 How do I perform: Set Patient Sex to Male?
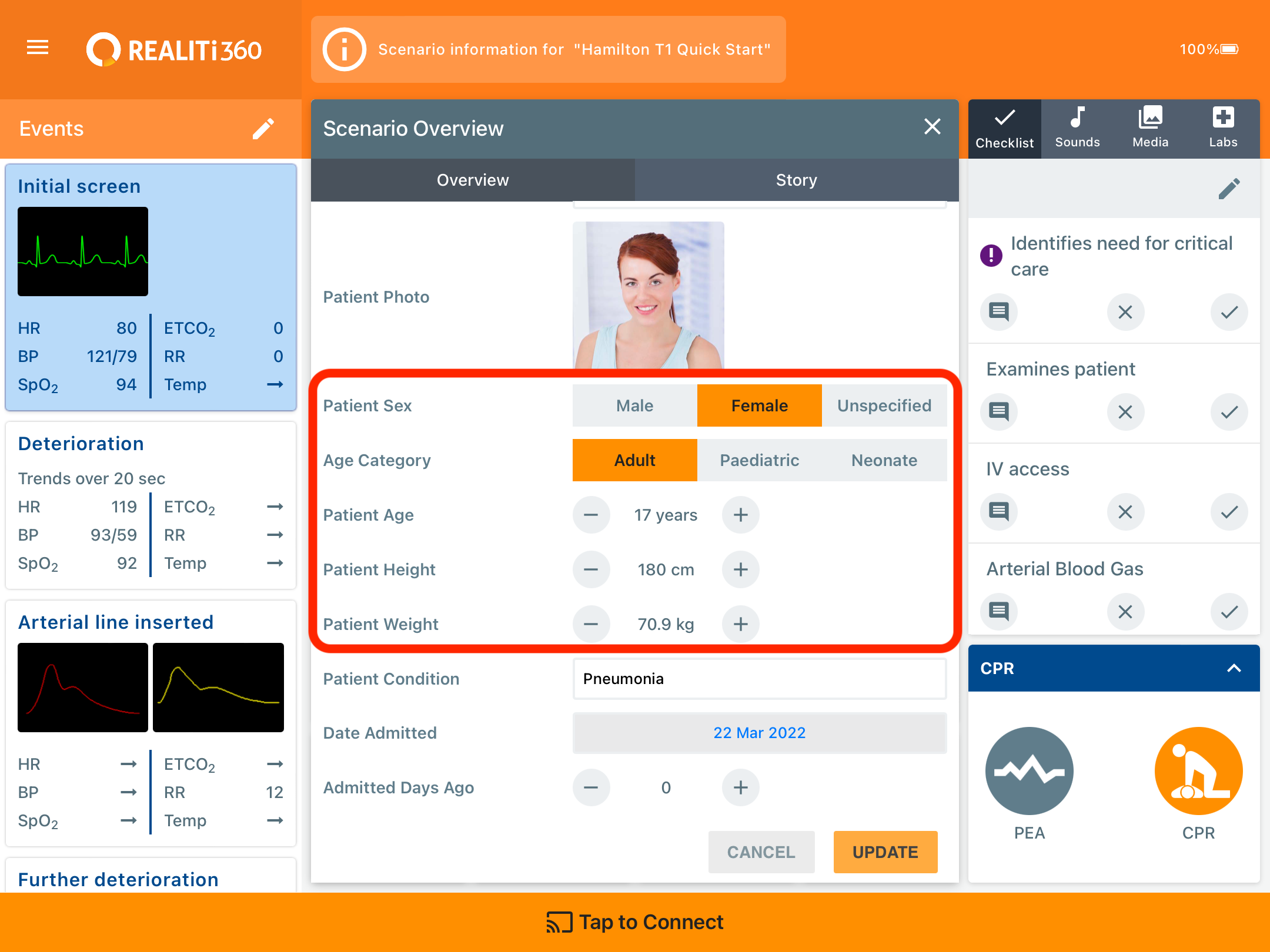tap(634, 405)
